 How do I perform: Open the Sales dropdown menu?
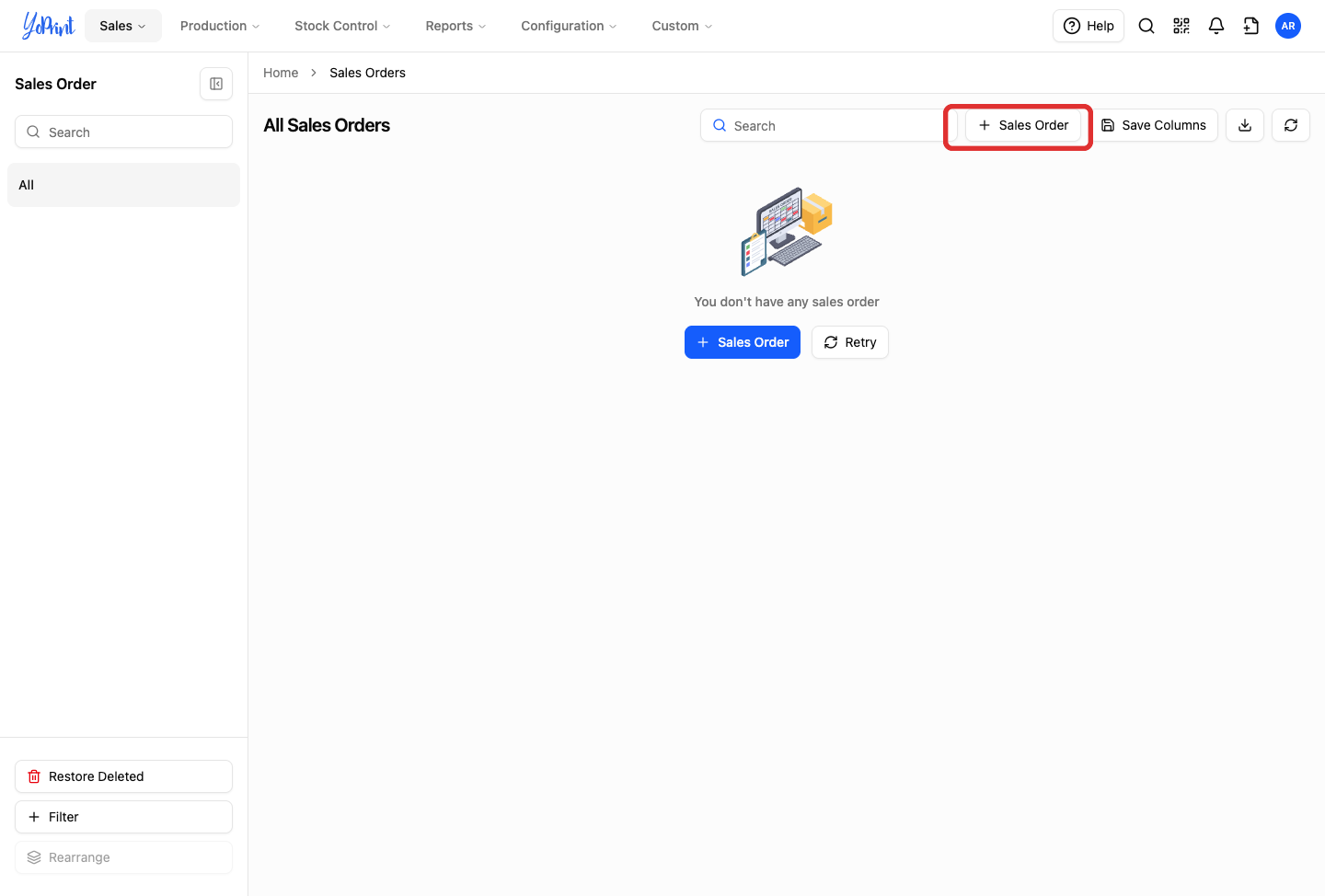coord(123,26)
